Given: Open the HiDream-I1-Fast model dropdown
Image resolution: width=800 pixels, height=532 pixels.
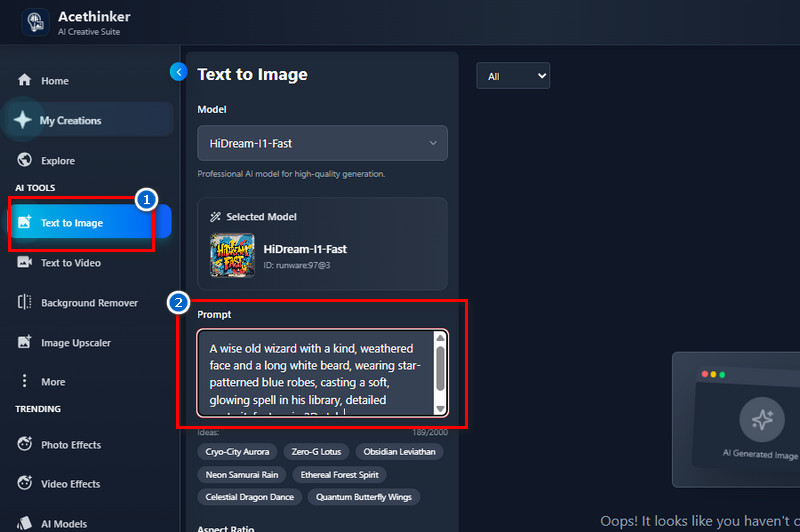Looking at the screenshot, I should click(x=322, y=143).
